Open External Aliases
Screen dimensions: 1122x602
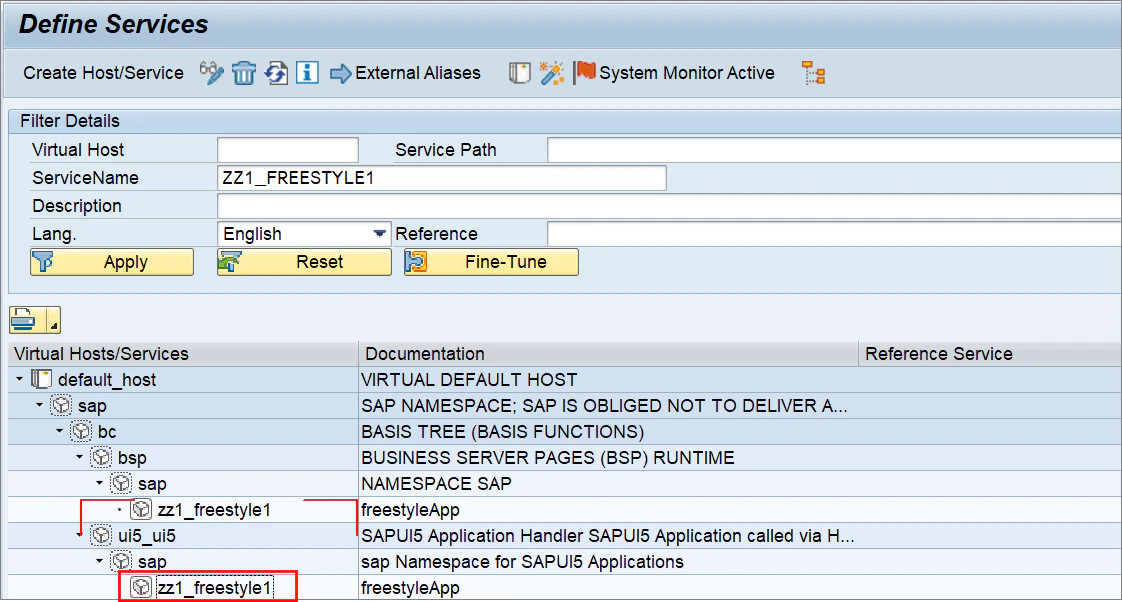coord(405,73)
